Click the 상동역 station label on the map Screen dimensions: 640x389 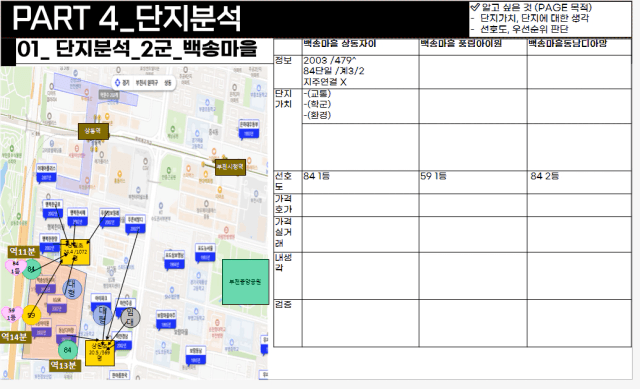coord(93,131)
